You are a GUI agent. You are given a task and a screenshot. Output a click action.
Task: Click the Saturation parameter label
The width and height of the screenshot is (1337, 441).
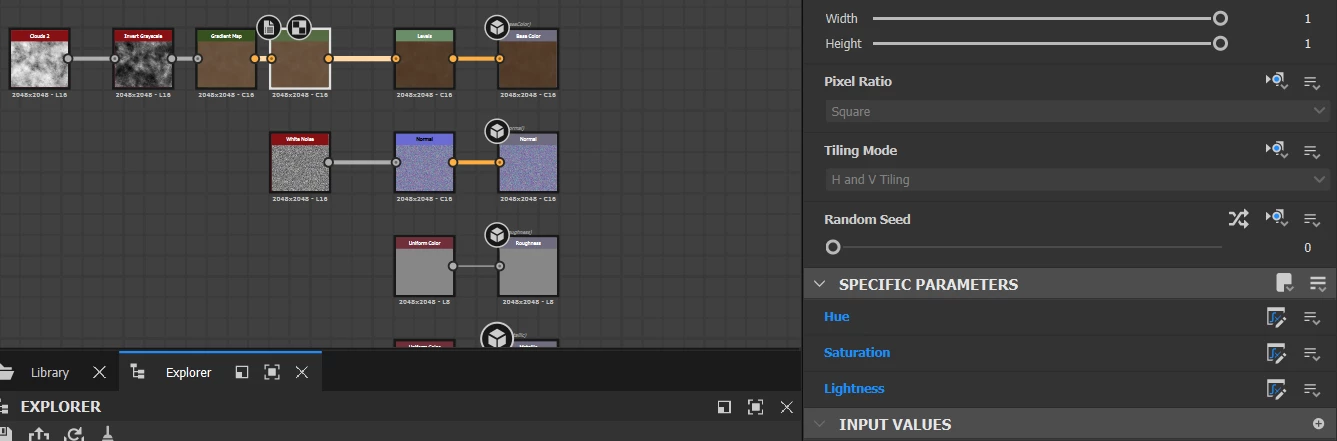857,353
